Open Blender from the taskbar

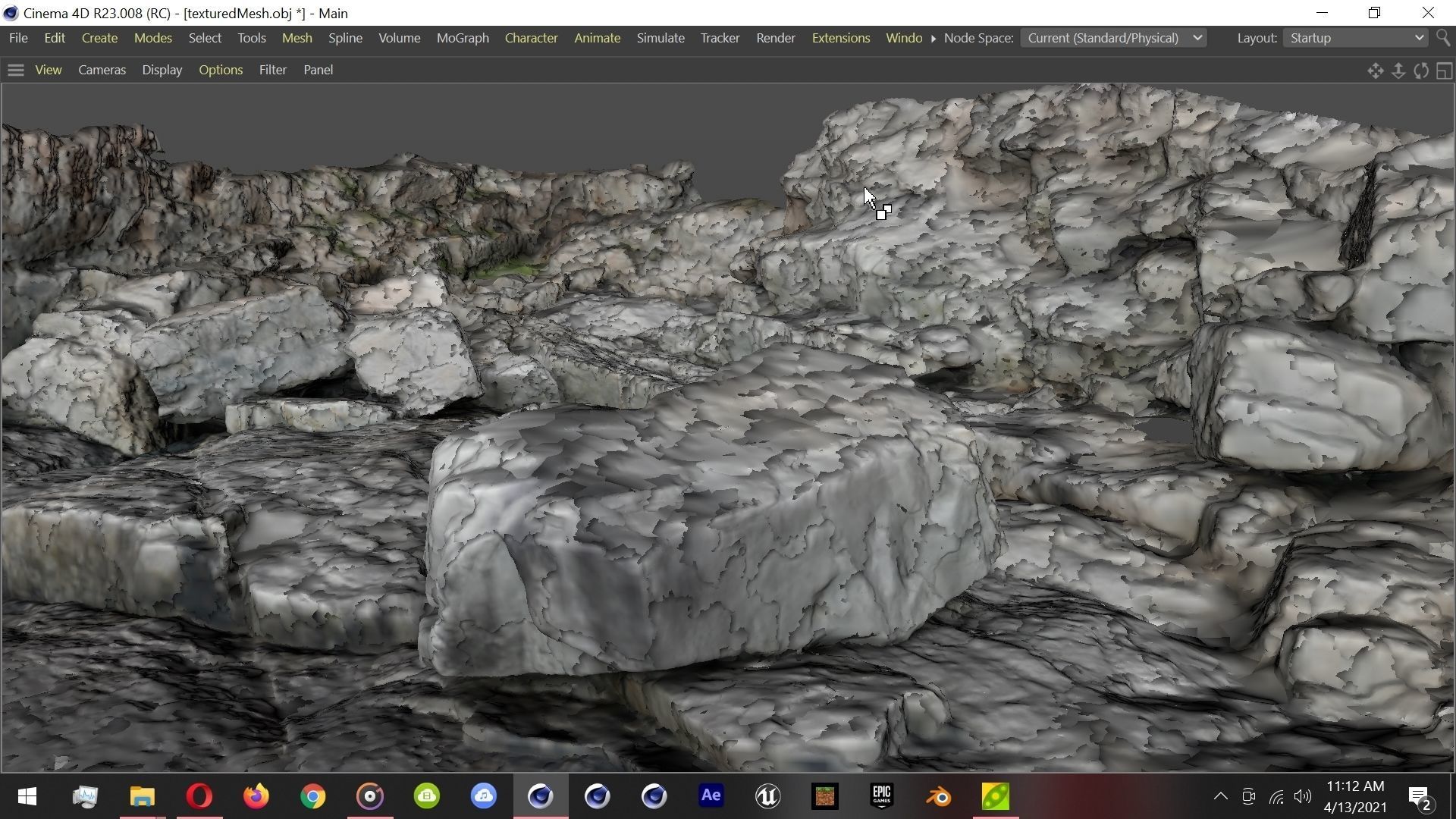click(938, 796)
